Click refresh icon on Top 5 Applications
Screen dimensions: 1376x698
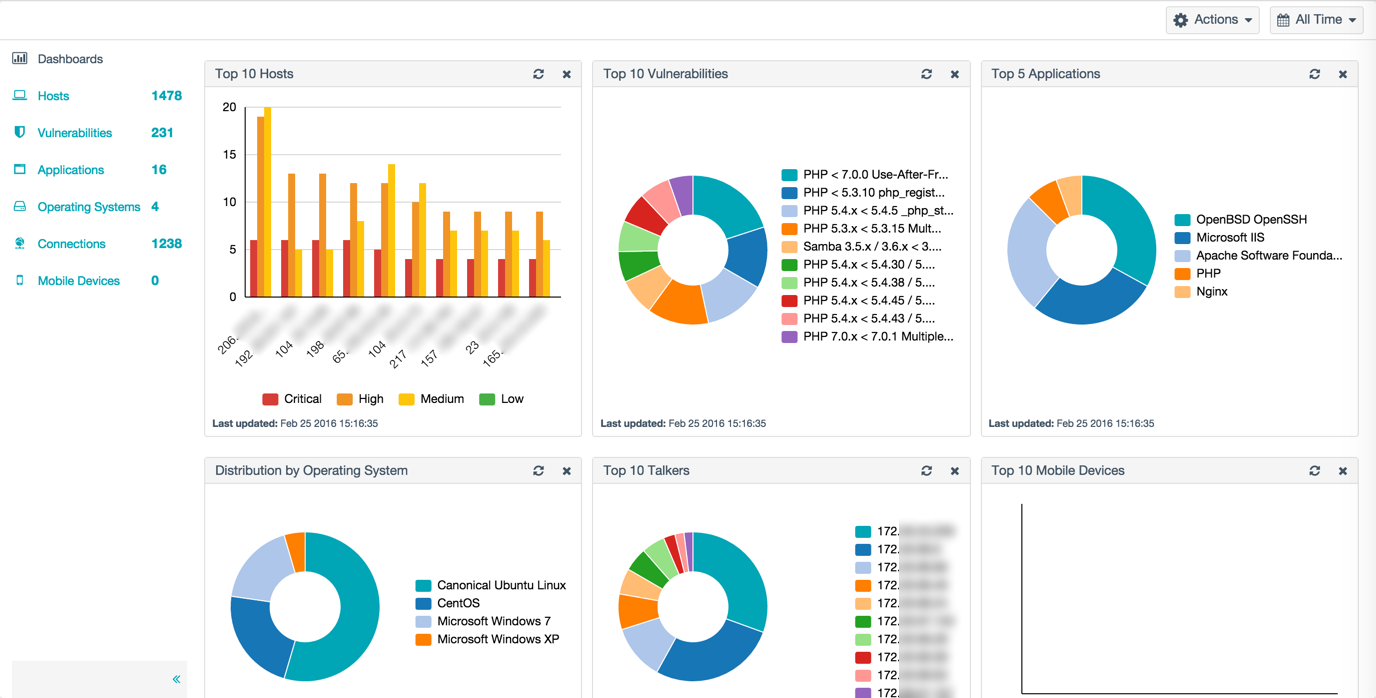(x=1314, y=74)
